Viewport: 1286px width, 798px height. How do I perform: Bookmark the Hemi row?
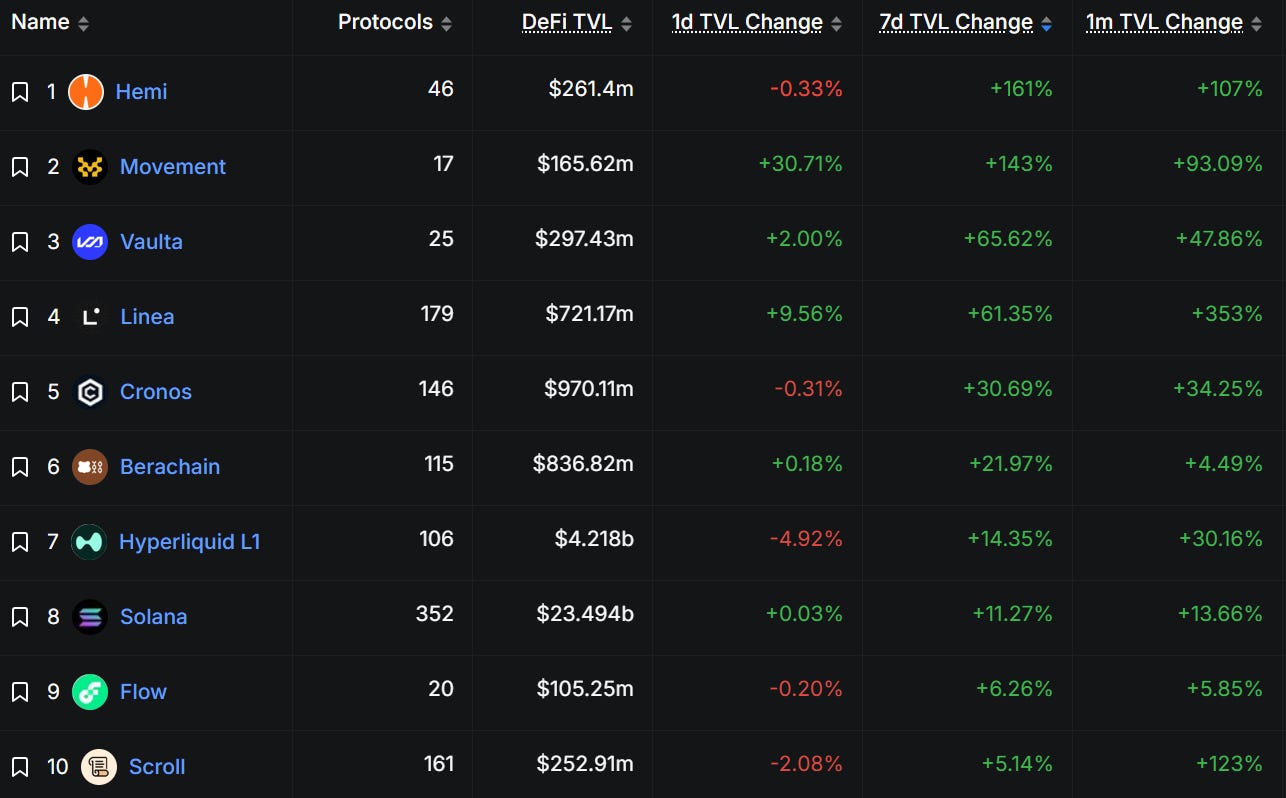coord(20,92)
